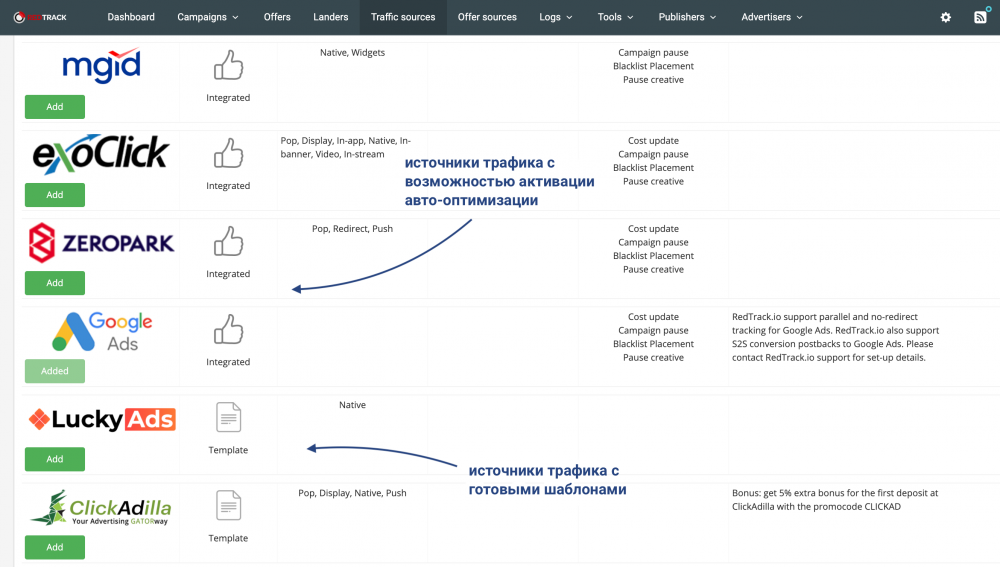The height and width of the screenshot is (567, 1000).
Task: Click the Template document icon for ClickAdilla
Action: (228, 506)
